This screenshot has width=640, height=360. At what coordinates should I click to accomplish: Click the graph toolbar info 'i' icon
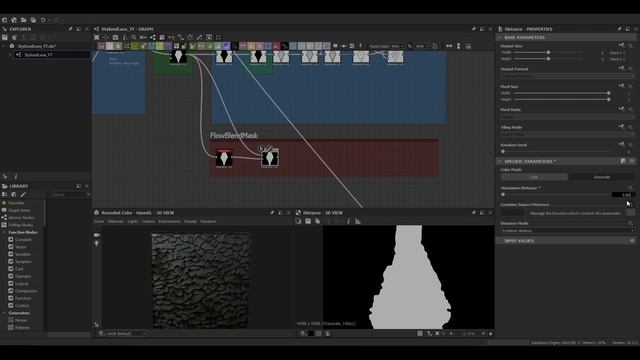click(124, 37)
